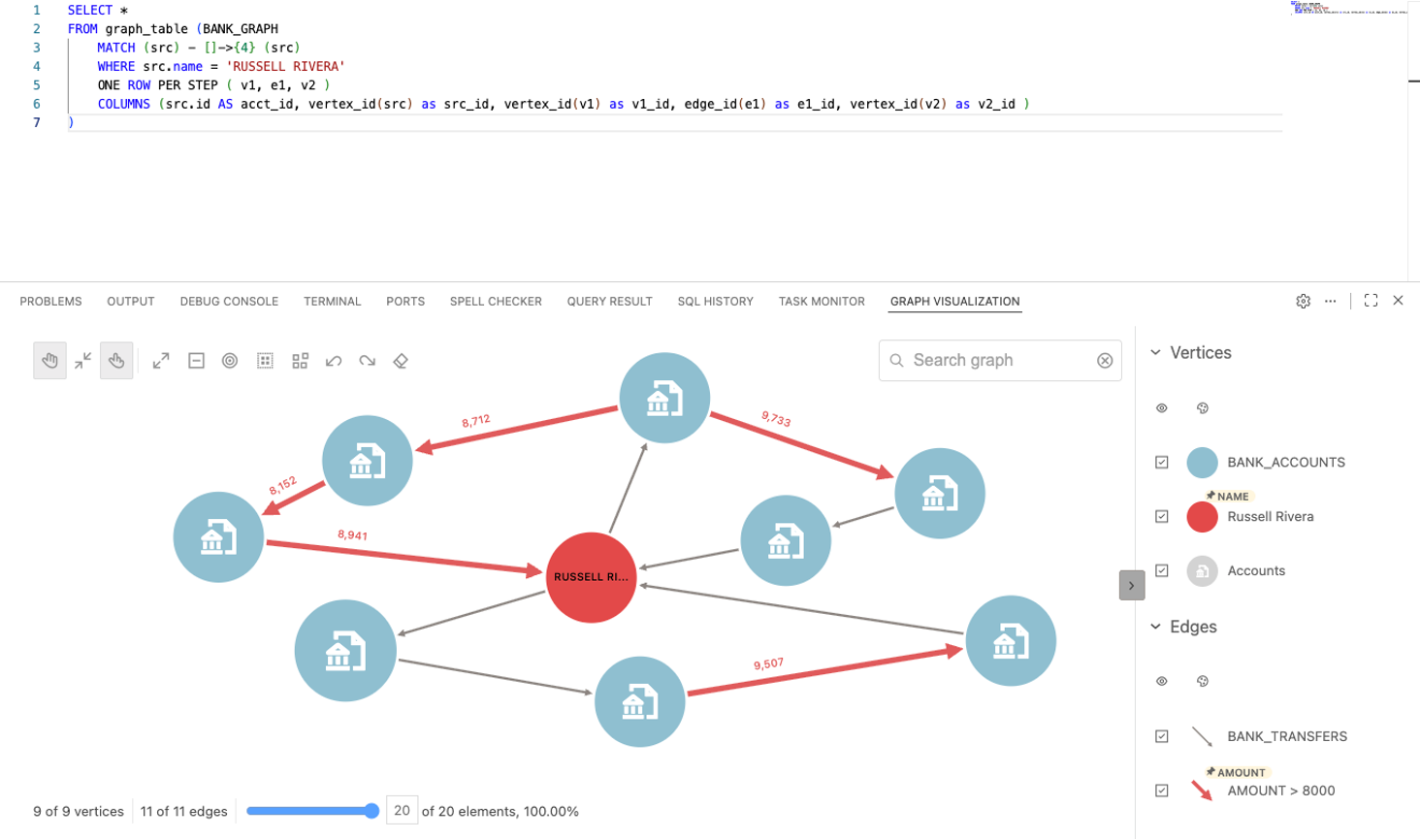Click the inward arrows fit-to-screen icon
The width and height of the screenshot is (1420, 840).
point(83,361)
